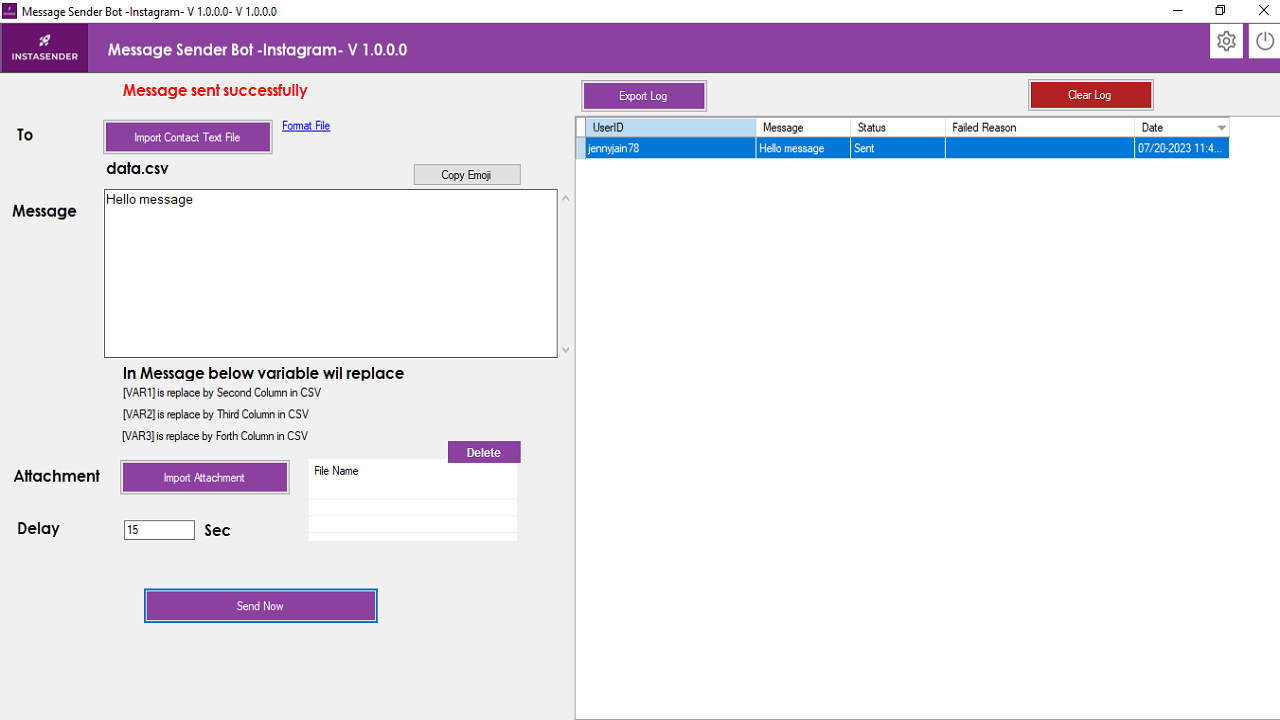Click the Copy Emoji button
1280x720 pixels.
pos(467,175)
